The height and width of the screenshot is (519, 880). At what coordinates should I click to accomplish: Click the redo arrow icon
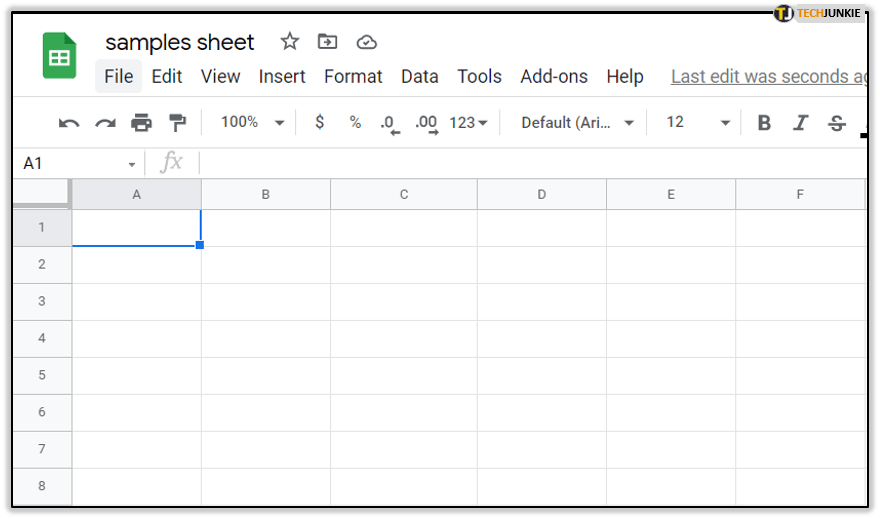pos(105,123)
